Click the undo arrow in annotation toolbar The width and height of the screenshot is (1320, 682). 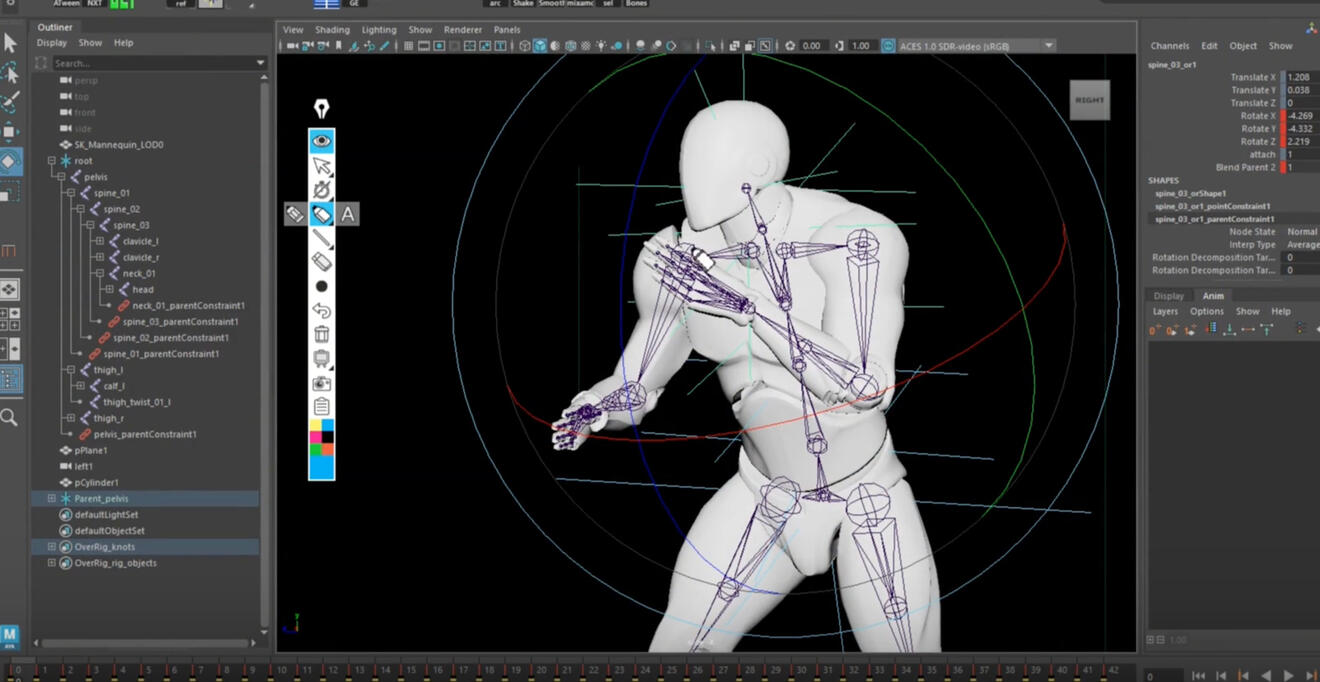321,310
